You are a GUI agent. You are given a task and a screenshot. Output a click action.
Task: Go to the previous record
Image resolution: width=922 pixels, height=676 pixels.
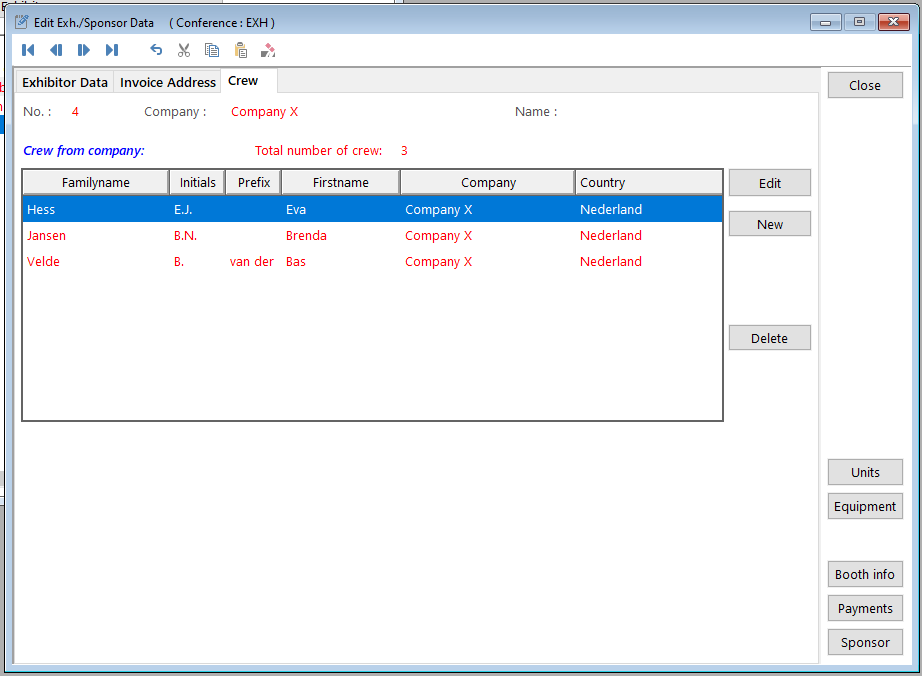coord(56,50)
